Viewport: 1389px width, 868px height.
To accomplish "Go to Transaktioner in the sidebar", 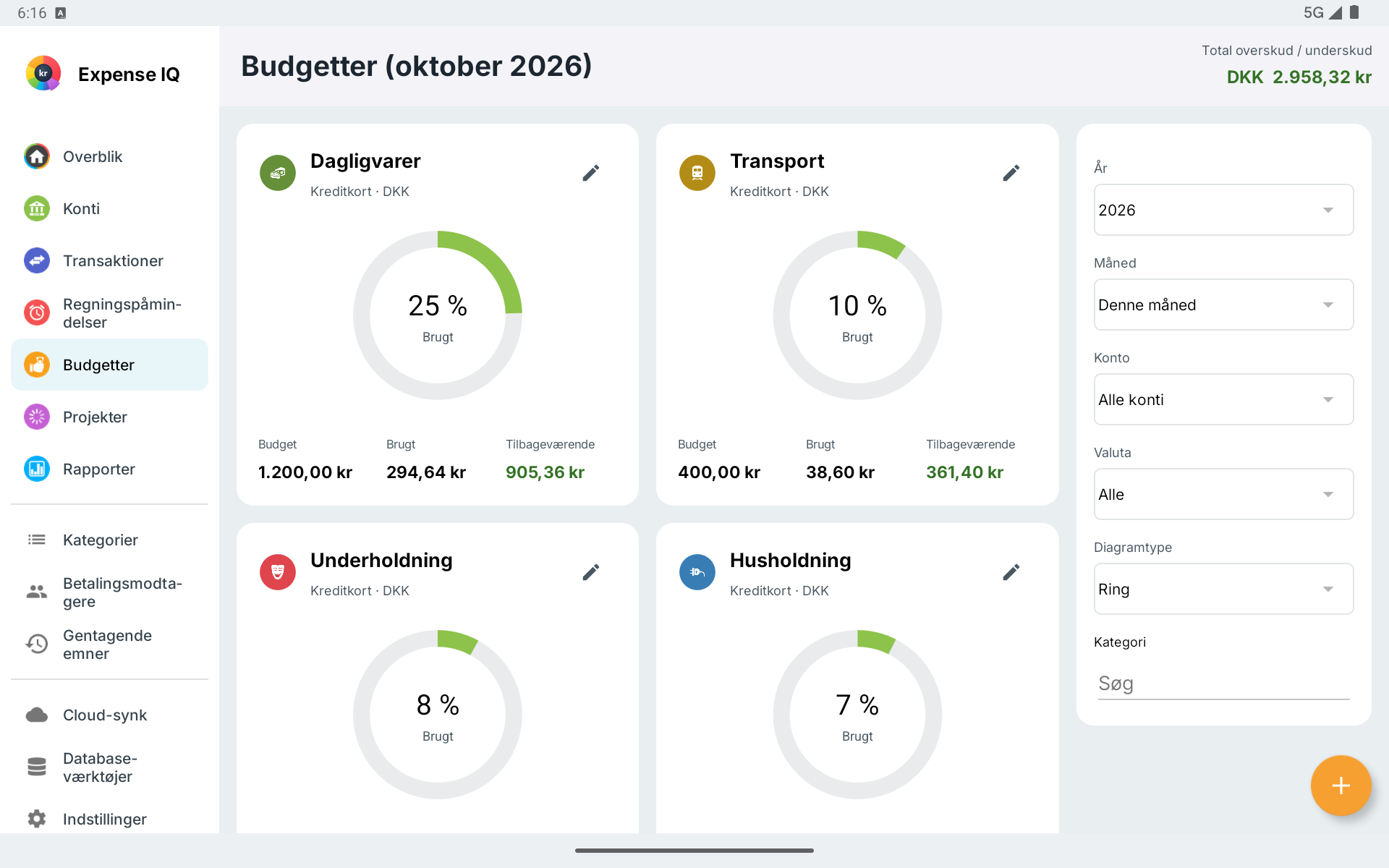I will click(109, 260).
